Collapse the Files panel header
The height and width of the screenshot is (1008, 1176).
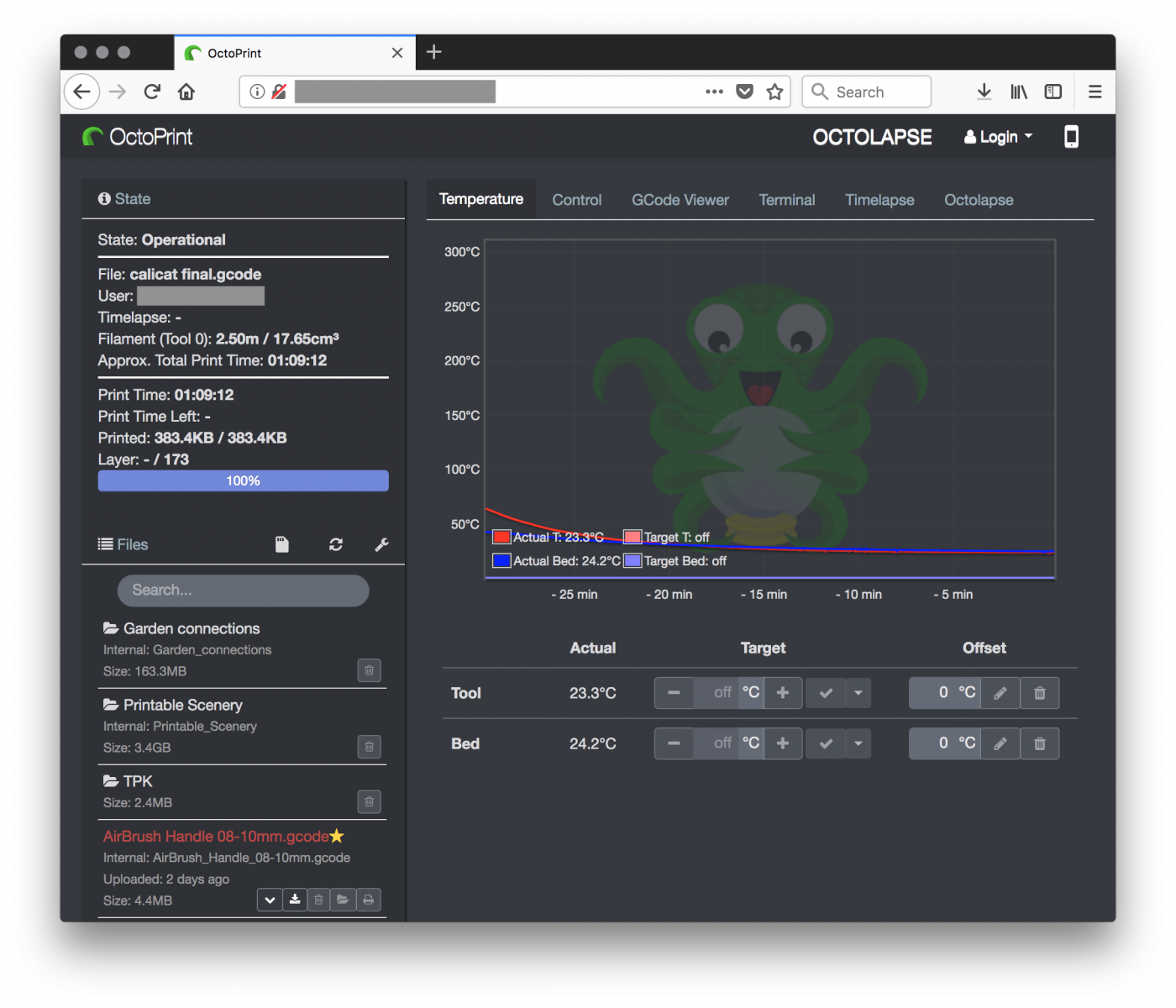point(123,544)
